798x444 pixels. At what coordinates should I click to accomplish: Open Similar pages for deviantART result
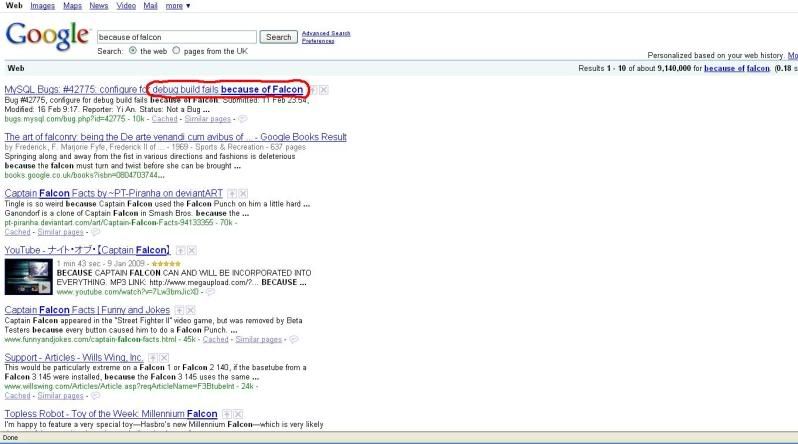(61, 232)
